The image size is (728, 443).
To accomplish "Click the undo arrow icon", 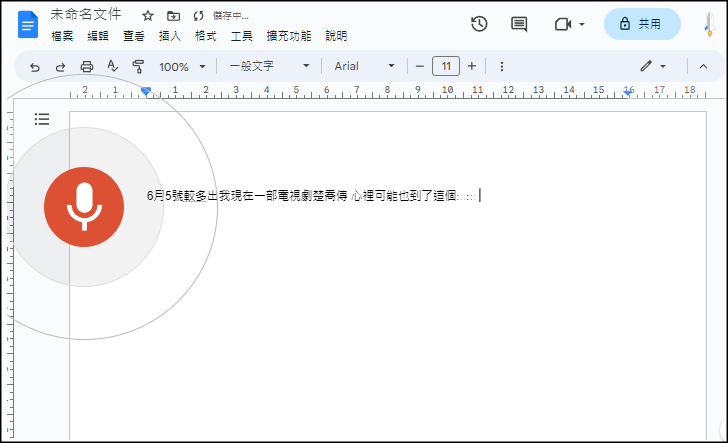I will click(x=35, y=67).
